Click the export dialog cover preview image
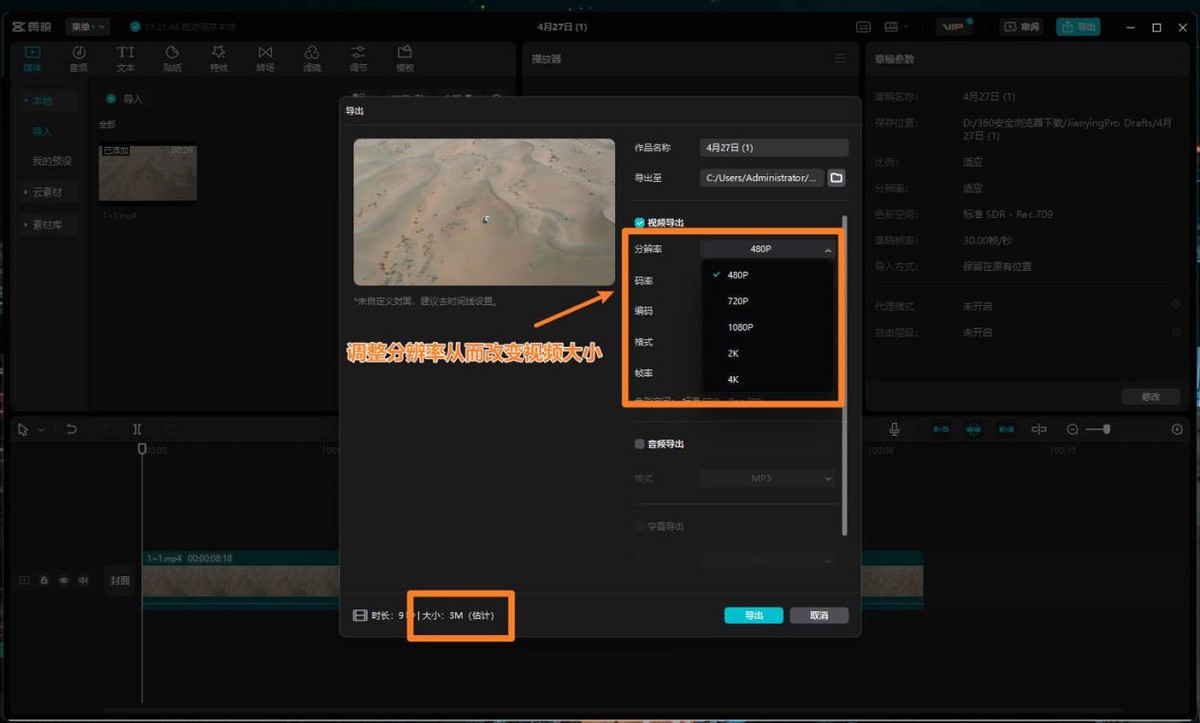Screen dimensions: 1200x723 (484, 212)
